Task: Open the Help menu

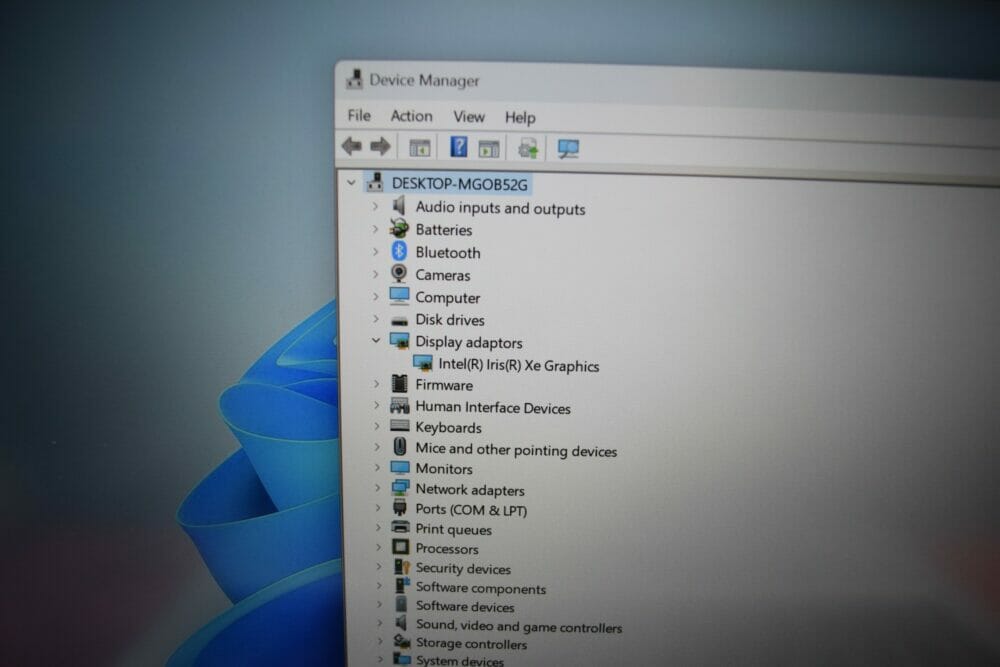Action: (x=520, y=117)
